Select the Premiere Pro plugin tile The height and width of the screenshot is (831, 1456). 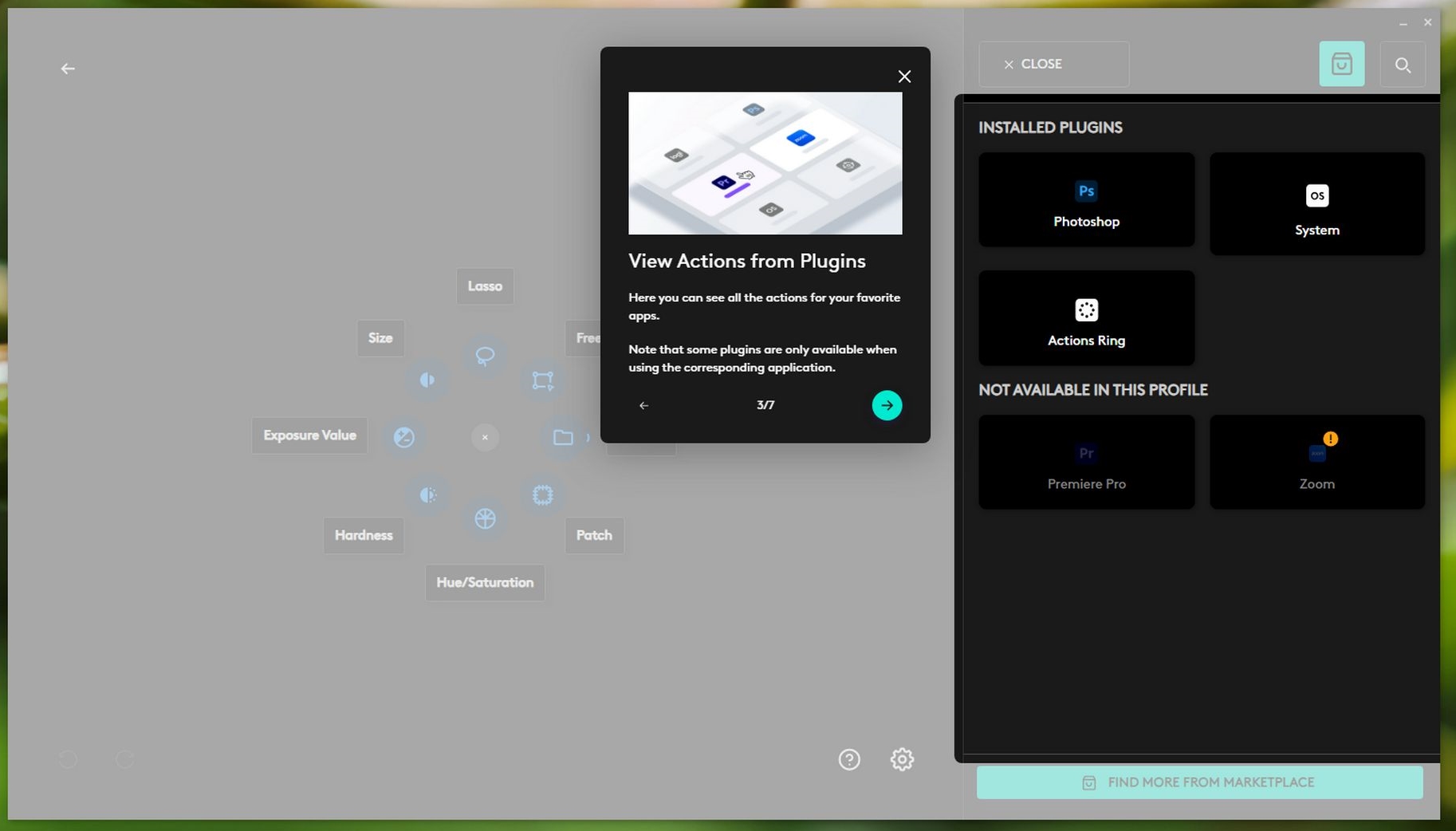[1086, 463]
